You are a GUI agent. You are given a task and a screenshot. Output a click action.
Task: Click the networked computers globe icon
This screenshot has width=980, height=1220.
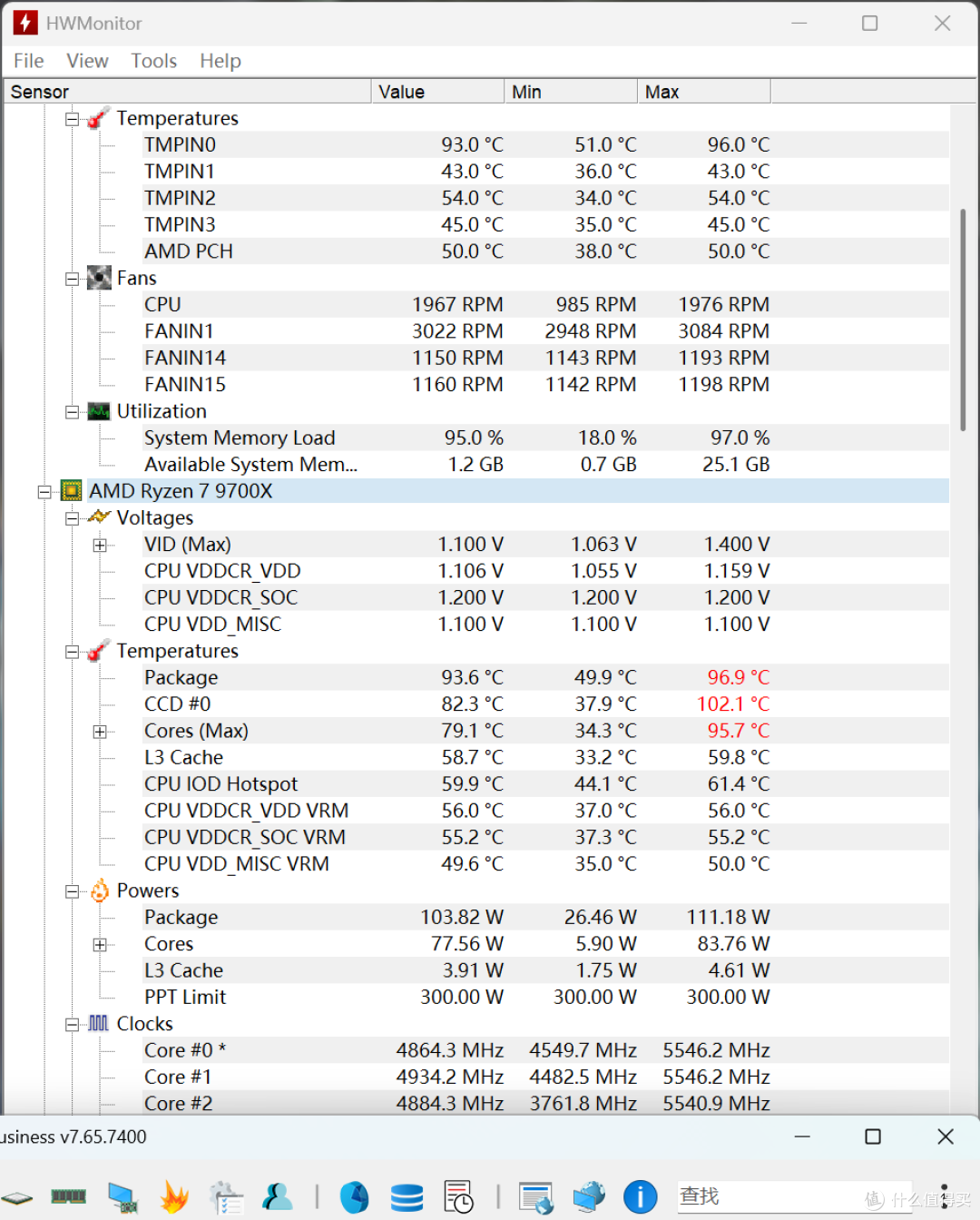[x=588, y=1197]
